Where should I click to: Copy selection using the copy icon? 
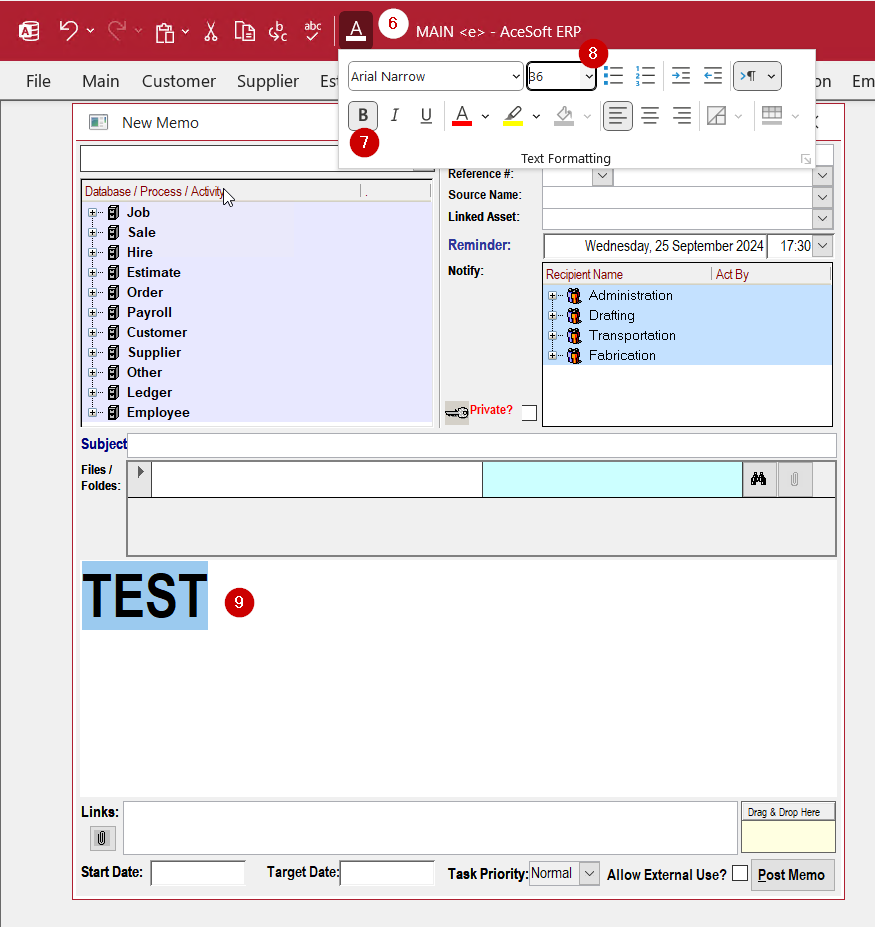click(244, 31)
